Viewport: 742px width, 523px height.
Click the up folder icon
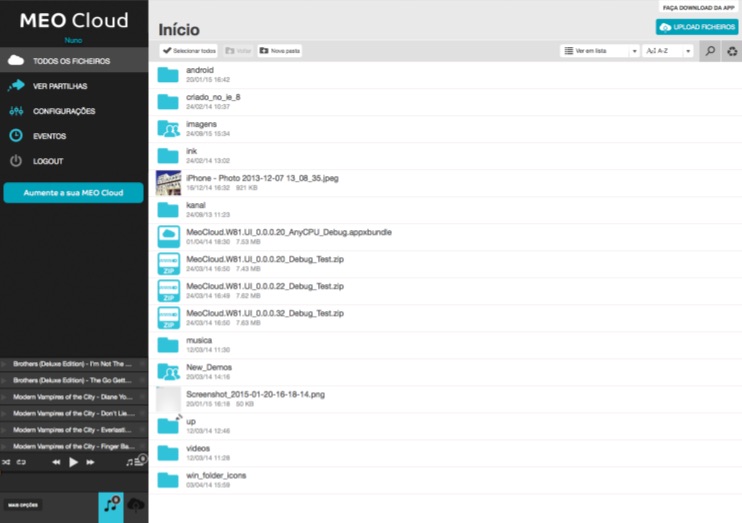(x=168, y=426)
